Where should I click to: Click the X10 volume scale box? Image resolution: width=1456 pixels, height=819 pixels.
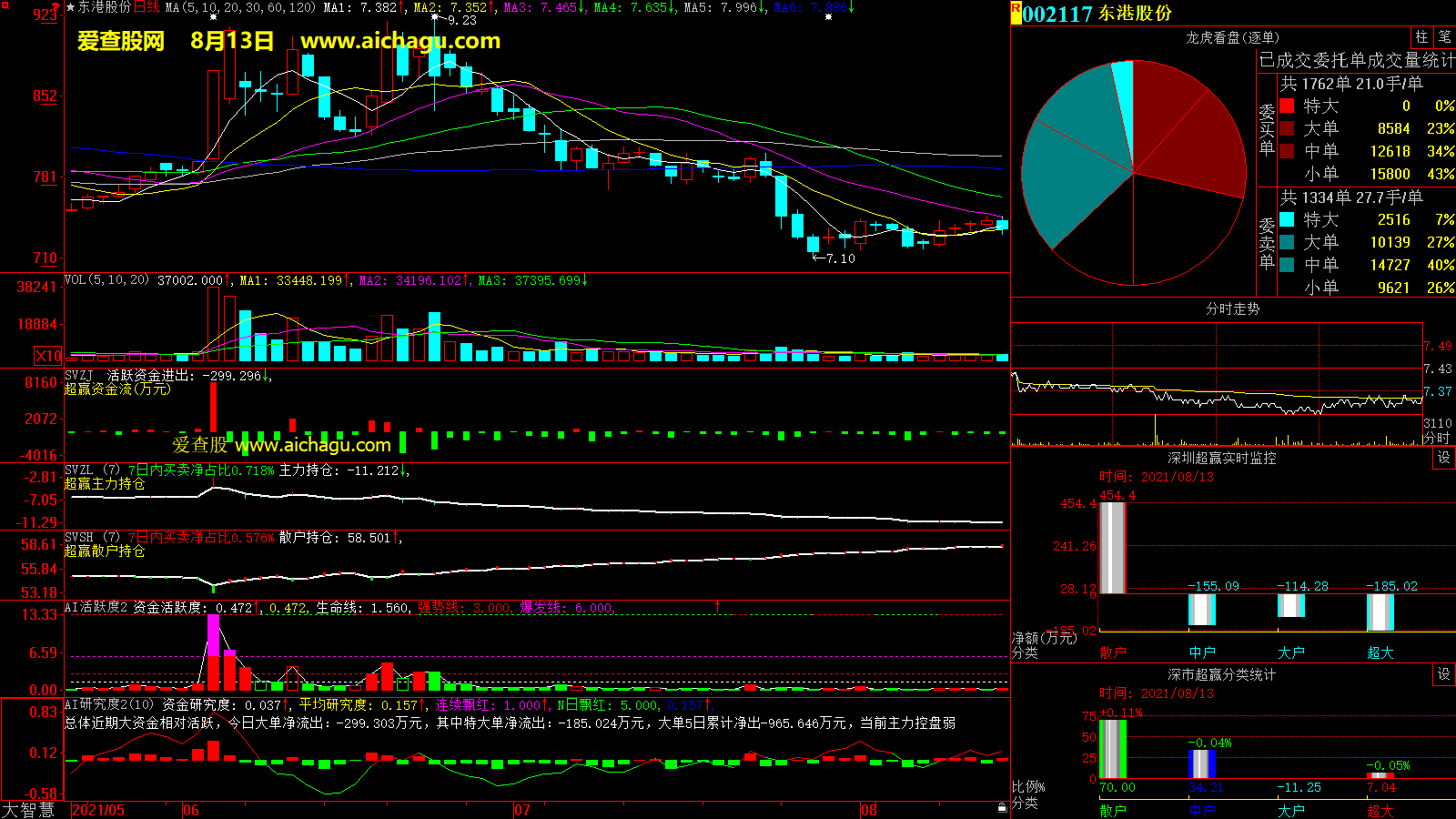(48, 356)
